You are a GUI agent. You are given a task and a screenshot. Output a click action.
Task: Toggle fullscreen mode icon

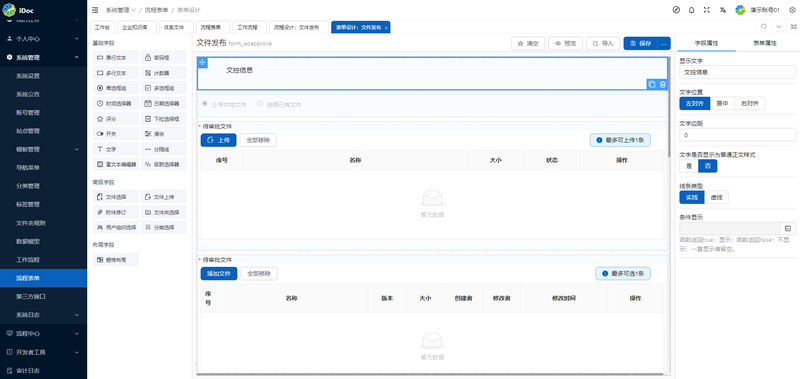[x=707, y=10]
